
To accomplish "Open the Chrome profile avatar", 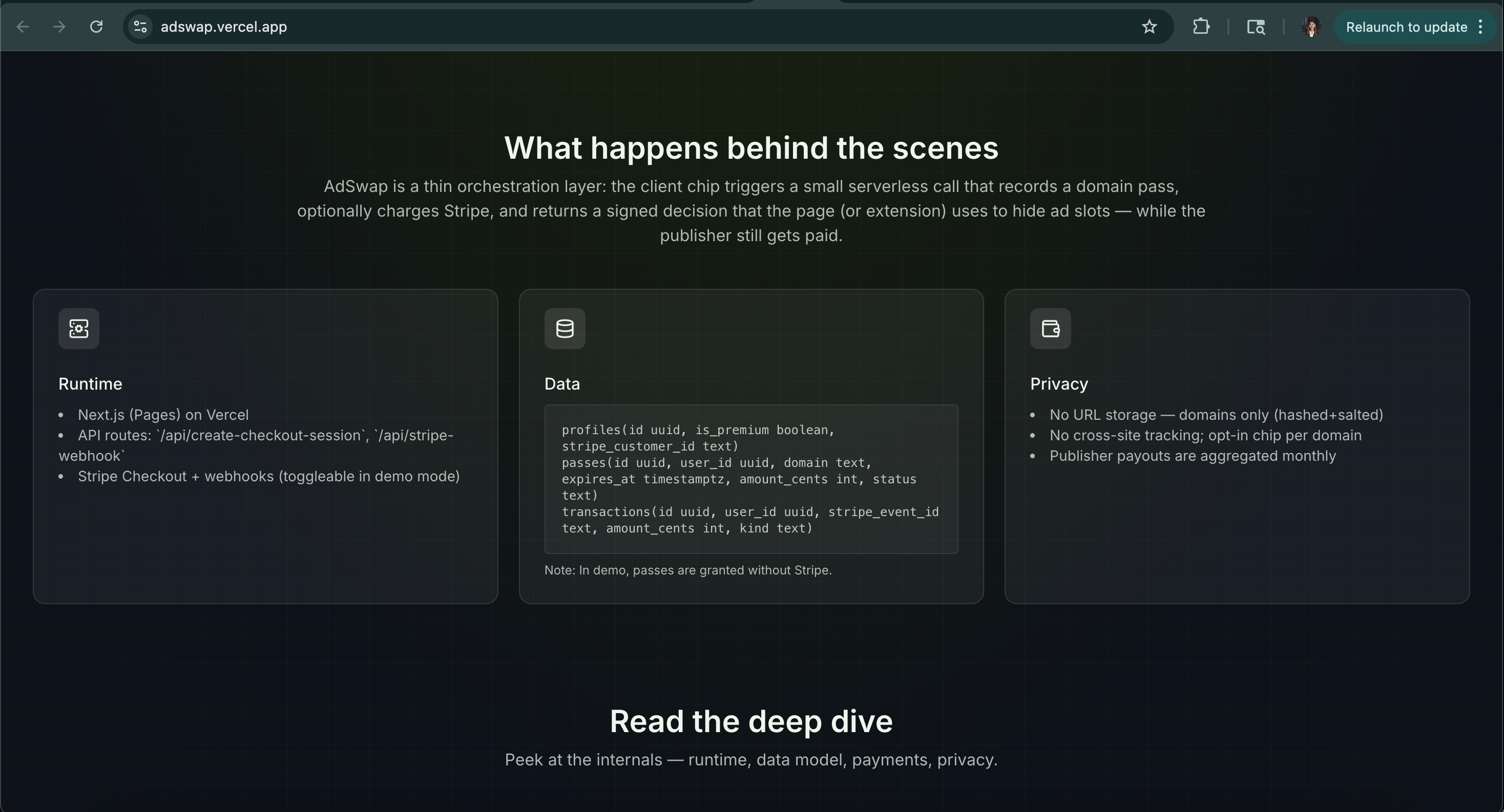I will point(1311,27).
